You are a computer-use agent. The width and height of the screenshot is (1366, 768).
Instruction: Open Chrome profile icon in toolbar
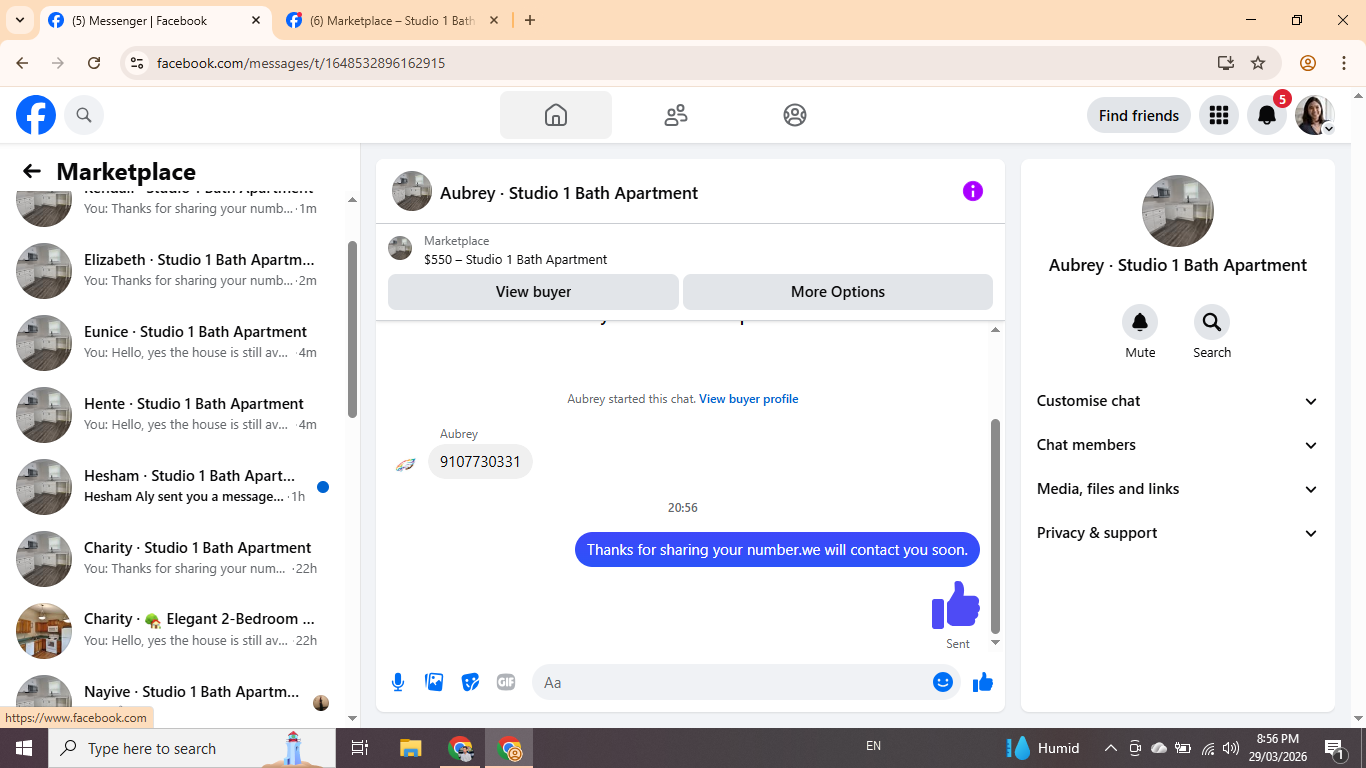pyautogui.click(x=1308, y=63)
